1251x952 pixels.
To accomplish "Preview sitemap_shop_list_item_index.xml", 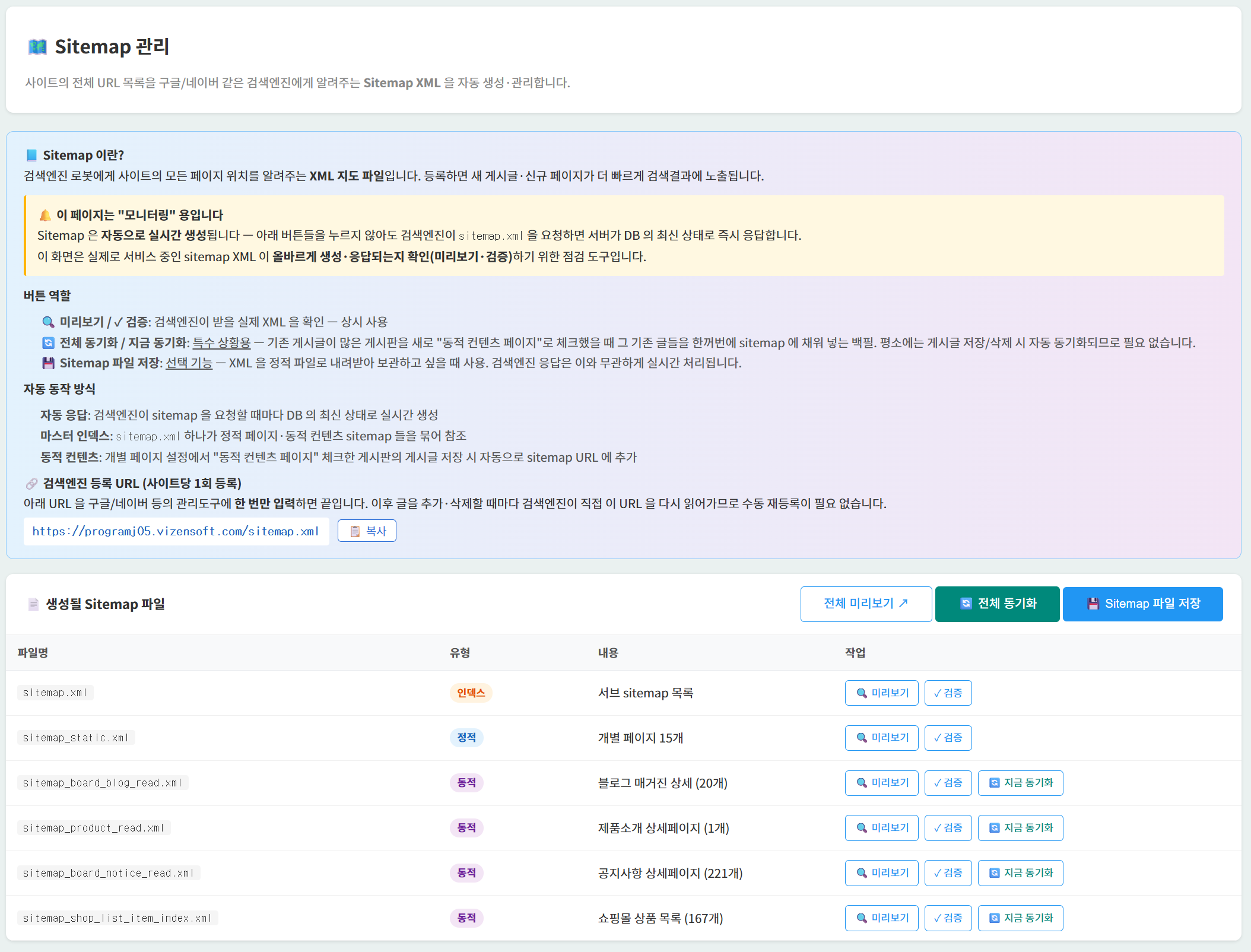I will [881, 918].
